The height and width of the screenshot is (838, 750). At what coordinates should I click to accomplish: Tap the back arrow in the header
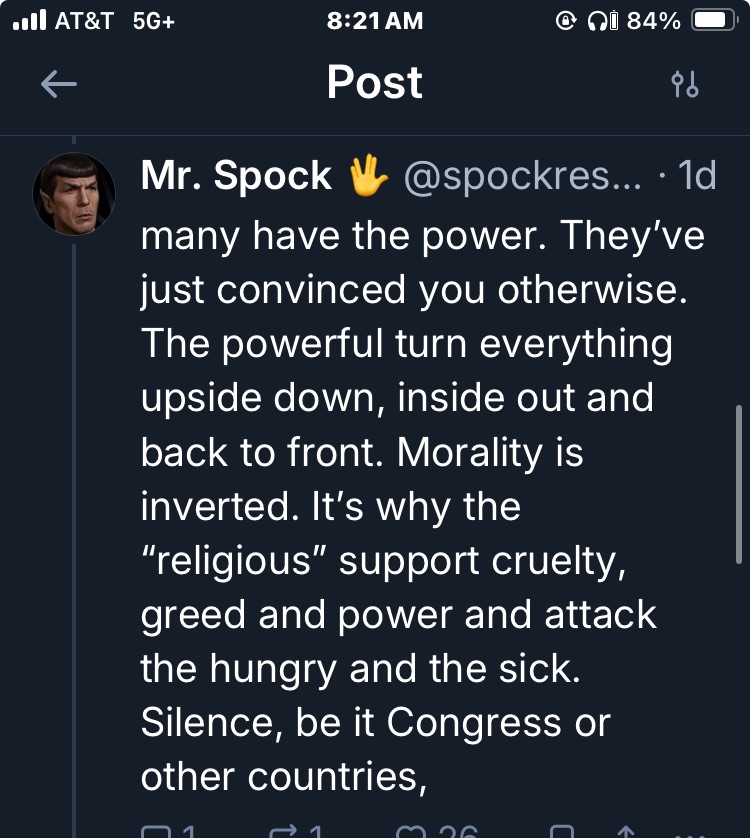click(59, 85)
